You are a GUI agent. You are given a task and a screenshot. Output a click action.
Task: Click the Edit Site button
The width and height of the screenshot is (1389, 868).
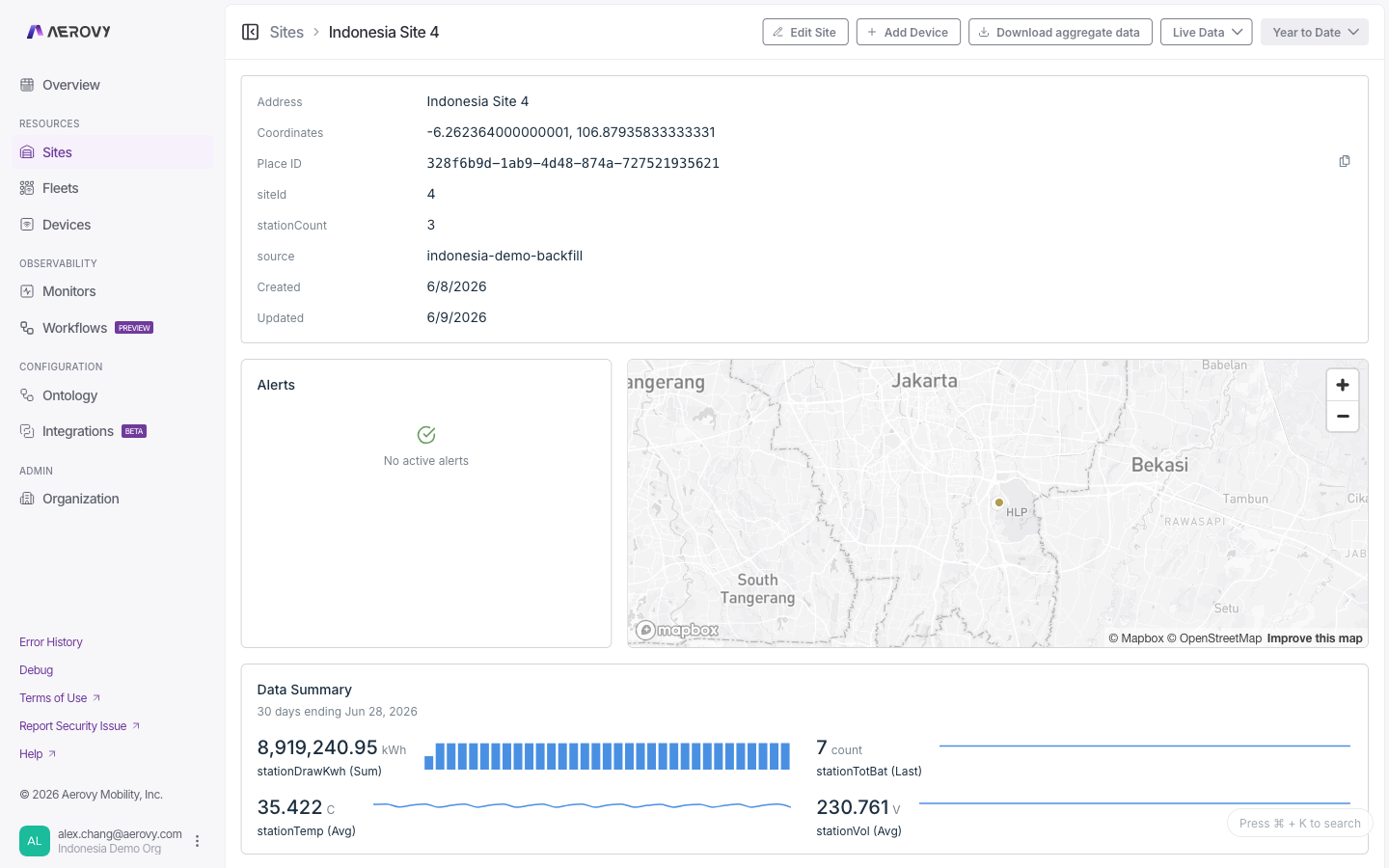805,32
